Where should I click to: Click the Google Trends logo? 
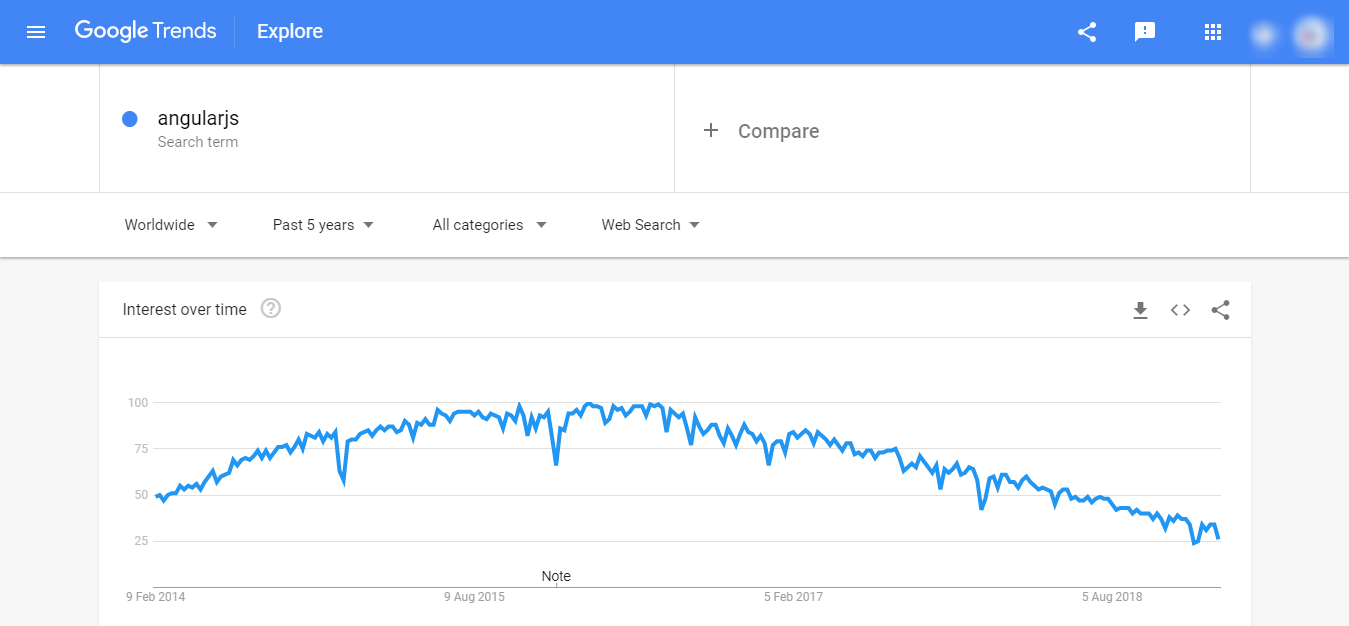click(x=145, y=31)
